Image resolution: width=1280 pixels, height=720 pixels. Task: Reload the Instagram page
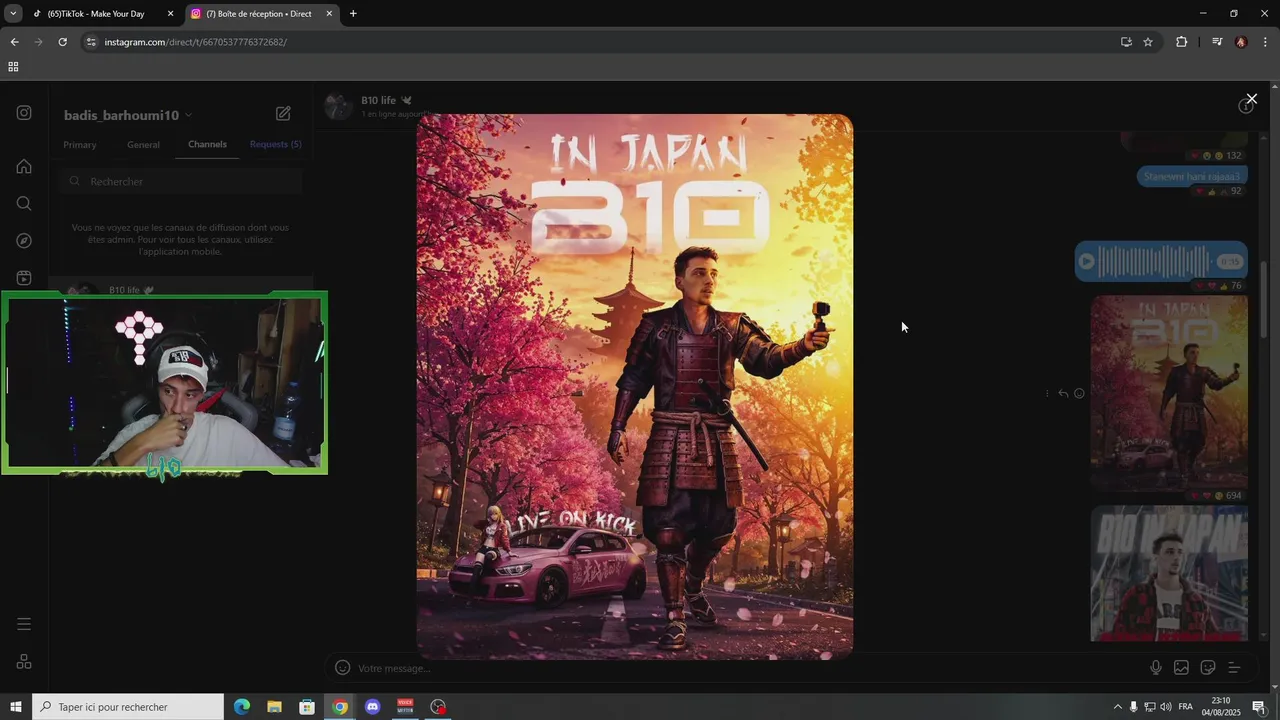tap(62, 42)
